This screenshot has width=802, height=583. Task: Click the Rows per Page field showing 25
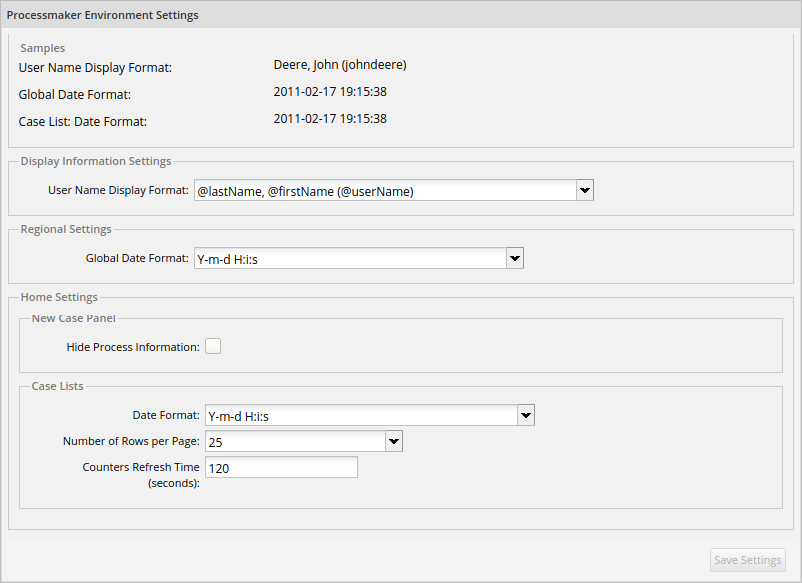[295, 441]
